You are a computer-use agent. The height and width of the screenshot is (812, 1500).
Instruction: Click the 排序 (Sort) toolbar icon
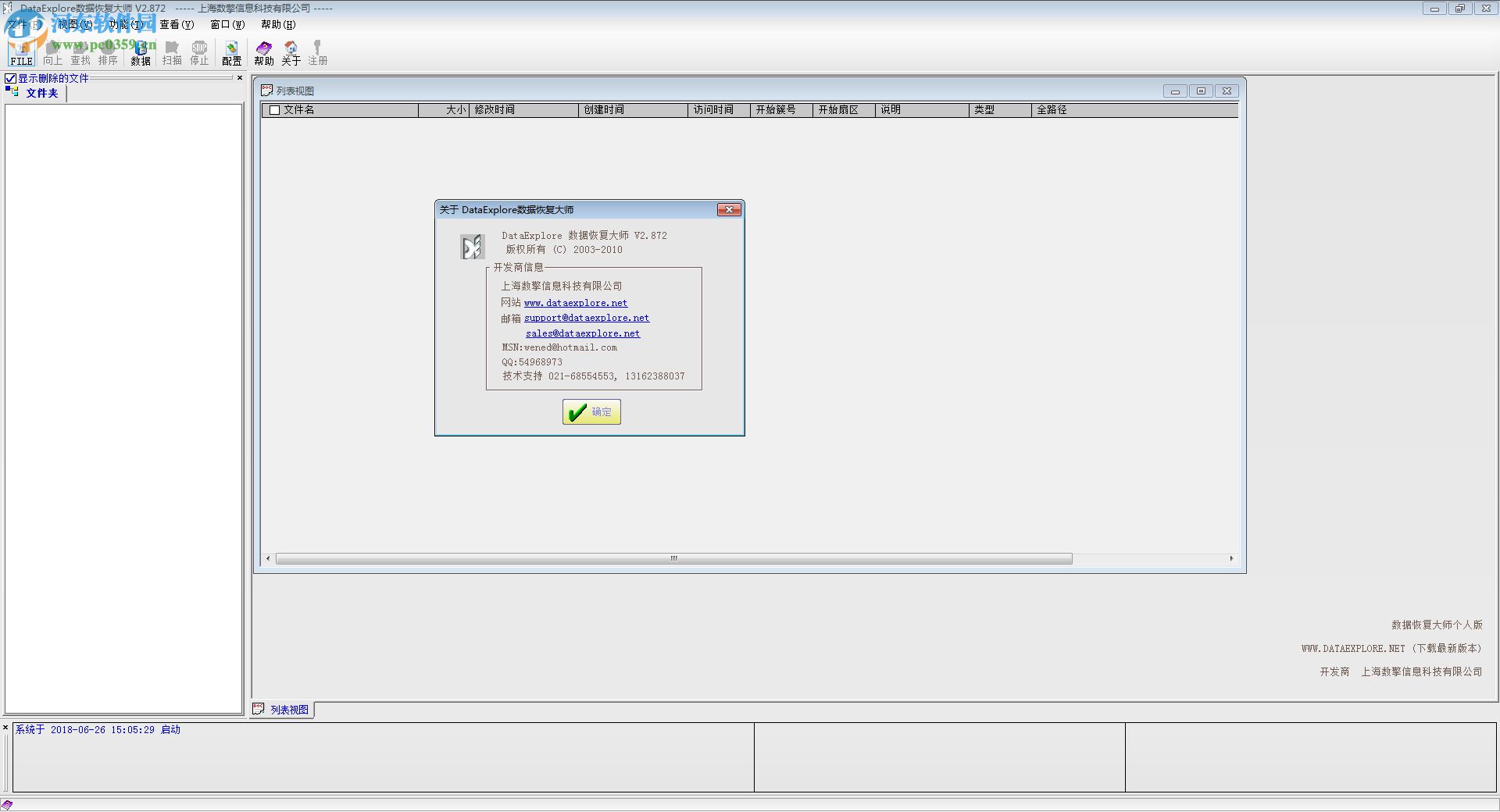[x=108, y=53]
